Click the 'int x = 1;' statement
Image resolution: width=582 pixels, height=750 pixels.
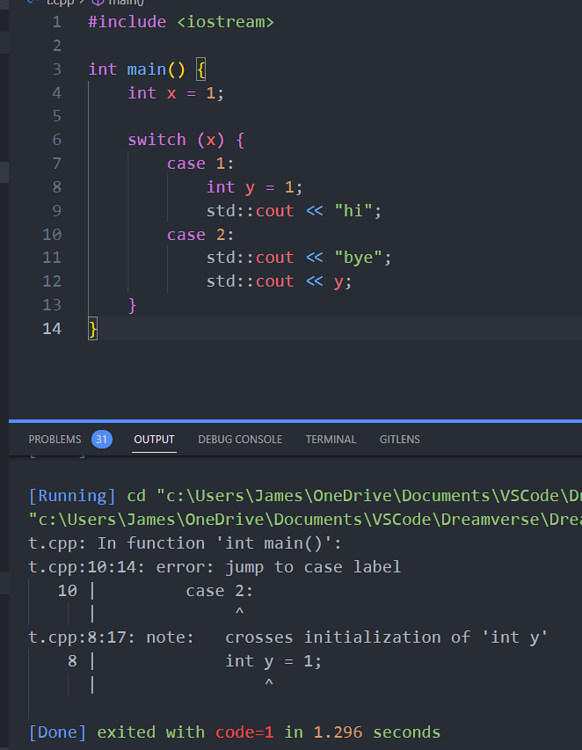pos(176,93)
